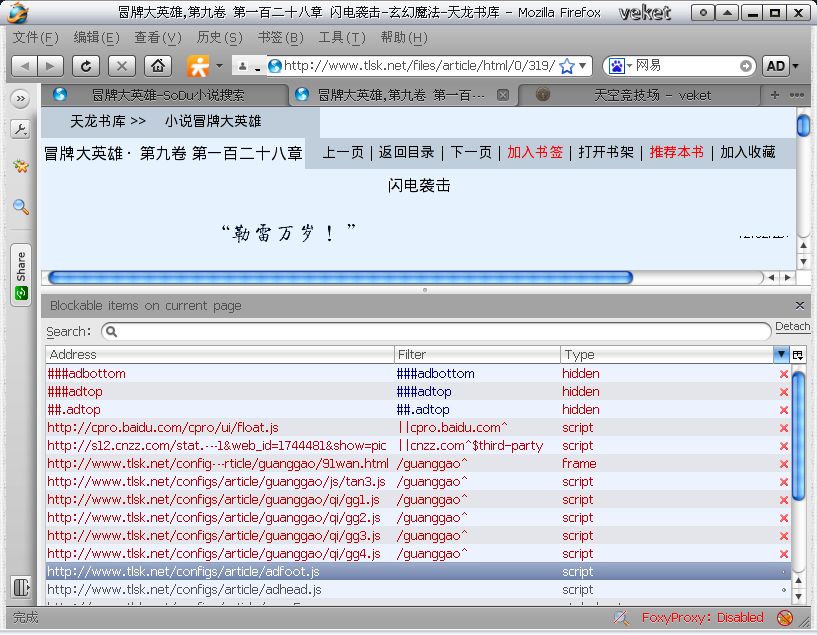This screenshot has width=817, height=635.
Task: Click the wrench icon in the sidebar
Action: coord(20,129)
